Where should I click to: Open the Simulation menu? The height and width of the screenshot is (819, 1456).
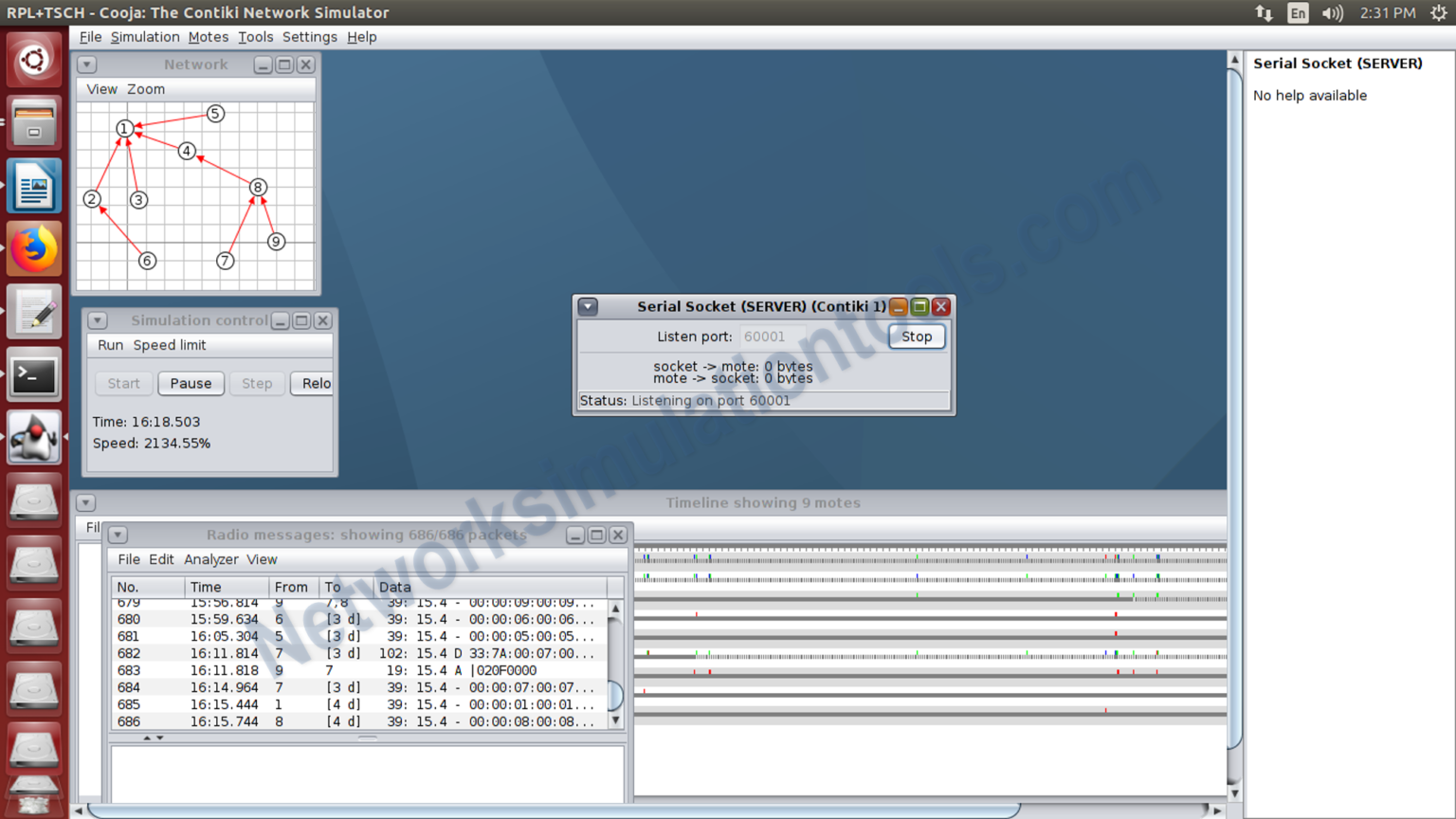pyautogui.click(x=144, y=37)
